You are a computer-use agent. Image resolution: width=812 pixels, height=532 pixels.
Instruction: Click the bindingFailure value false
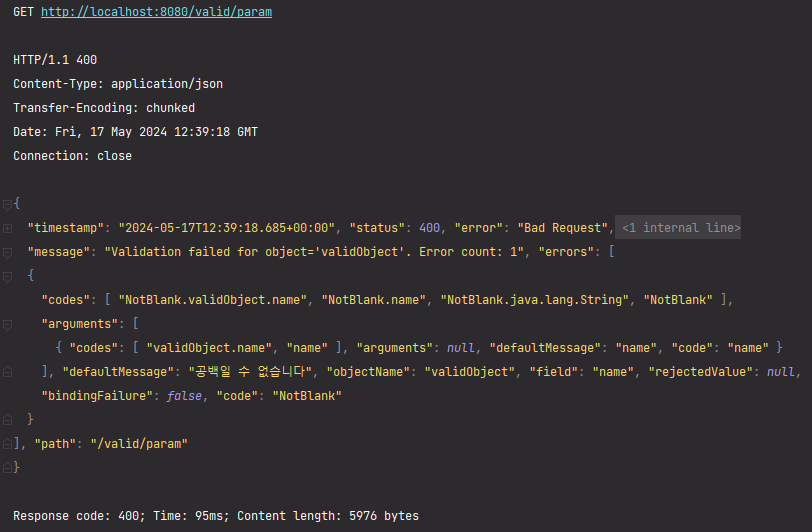184,396
